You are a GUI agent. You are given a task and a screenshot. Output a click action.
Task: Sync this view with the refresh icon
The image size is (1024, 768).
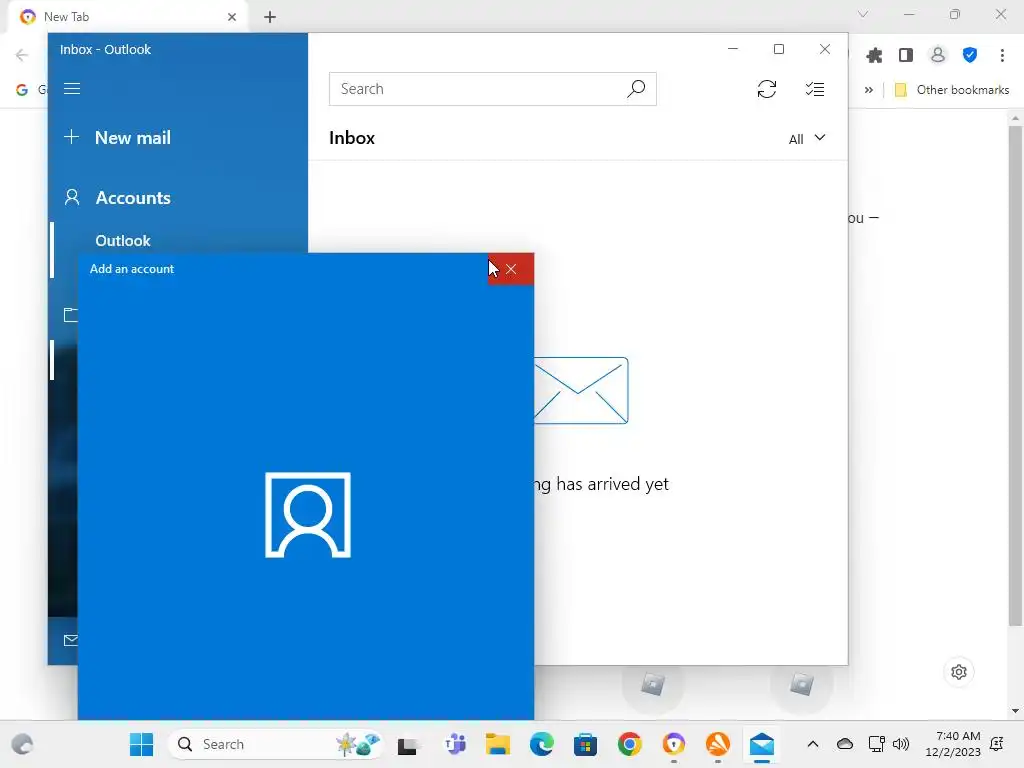point(767,89)
